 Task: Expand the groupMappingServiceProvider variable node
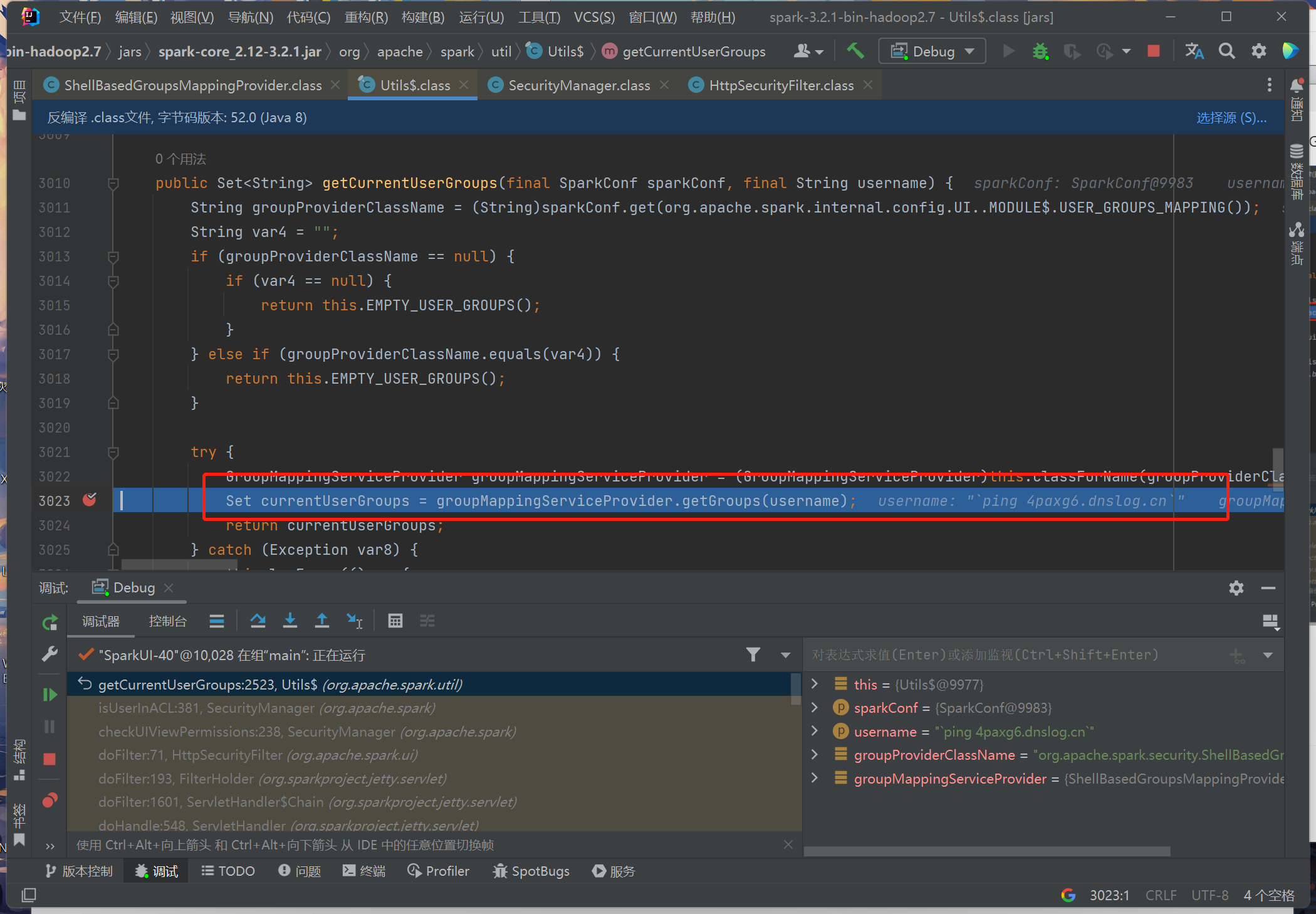(x=814, y=778)
